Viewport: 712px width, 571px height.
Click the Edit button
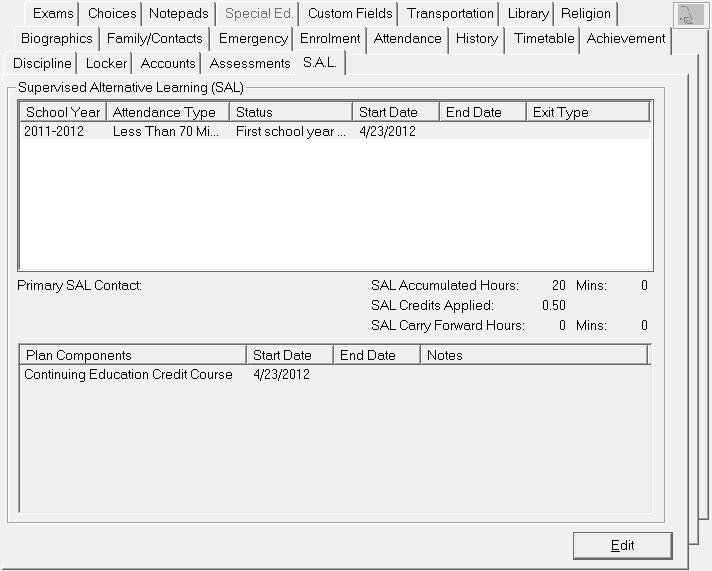[x=622, y=545]
